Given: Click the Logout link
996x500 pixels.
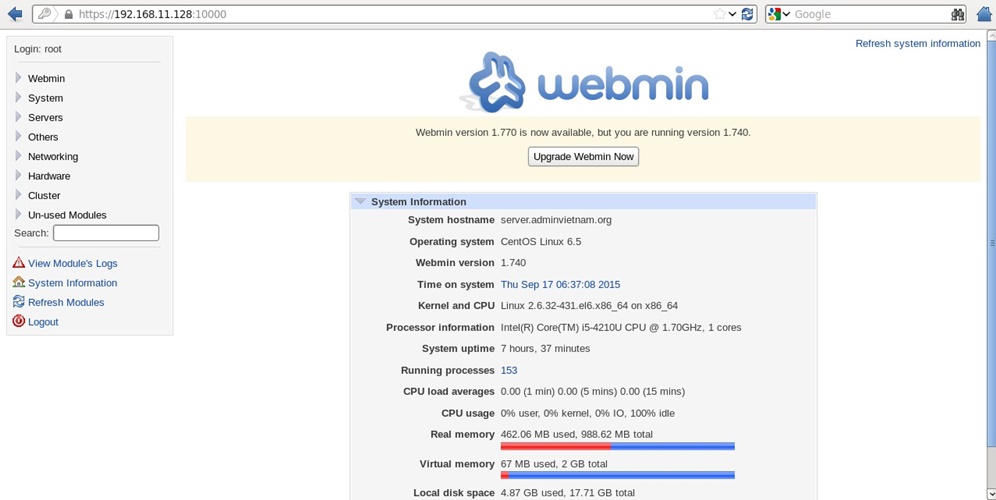Looking at the screenshot, I should tap(43, 322).
